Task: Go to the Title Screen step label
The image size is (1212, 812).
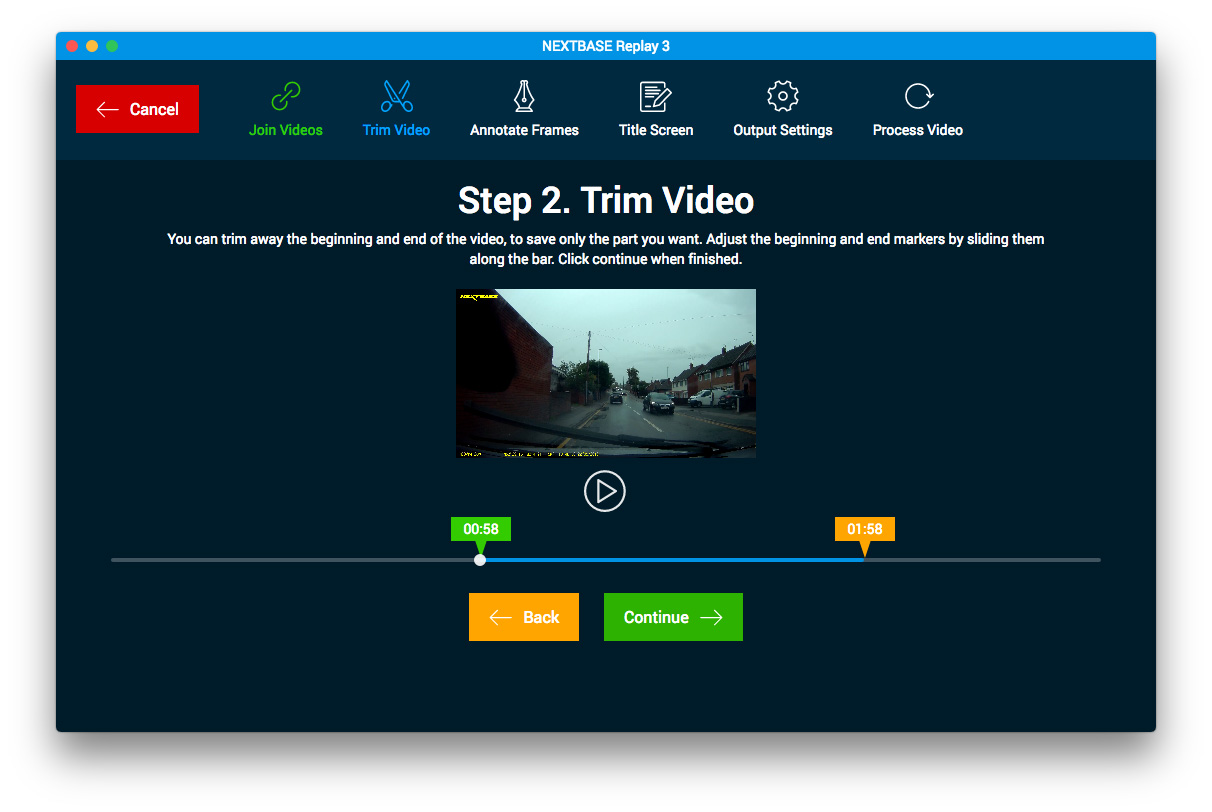Action: pos(656,130)
